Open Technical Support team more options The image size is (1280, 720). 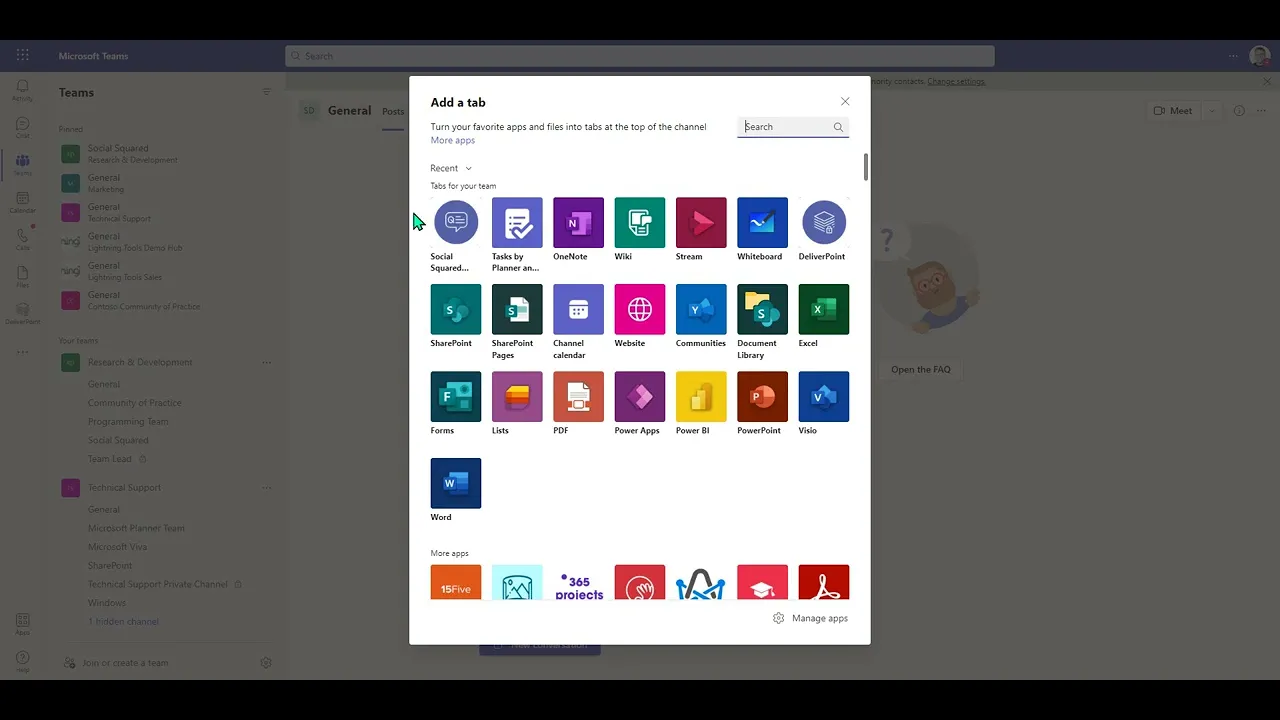coord(266,487)
